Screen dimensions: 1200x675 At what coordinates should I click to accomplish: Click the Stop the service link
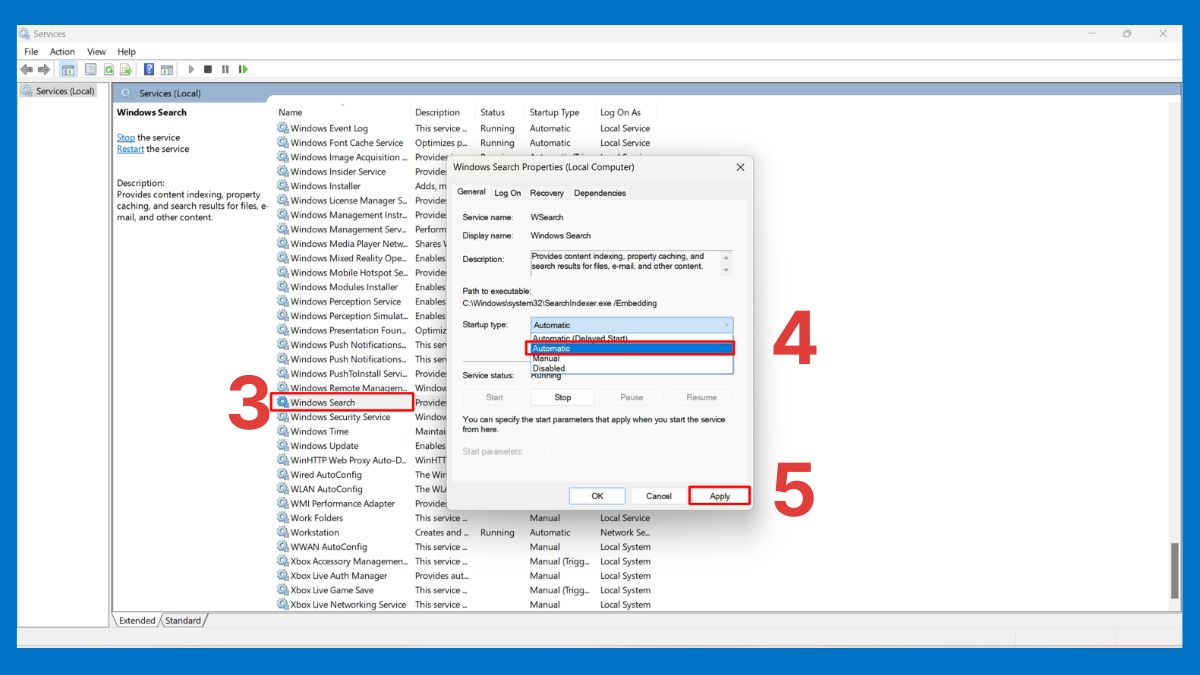[x=126, y=138]
